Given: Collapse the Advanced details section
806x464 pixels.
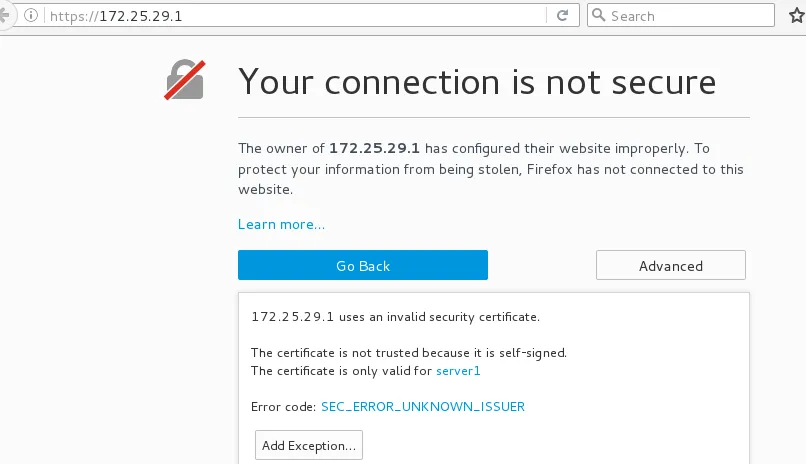Looking at the screenshot, I should (670, 266).
